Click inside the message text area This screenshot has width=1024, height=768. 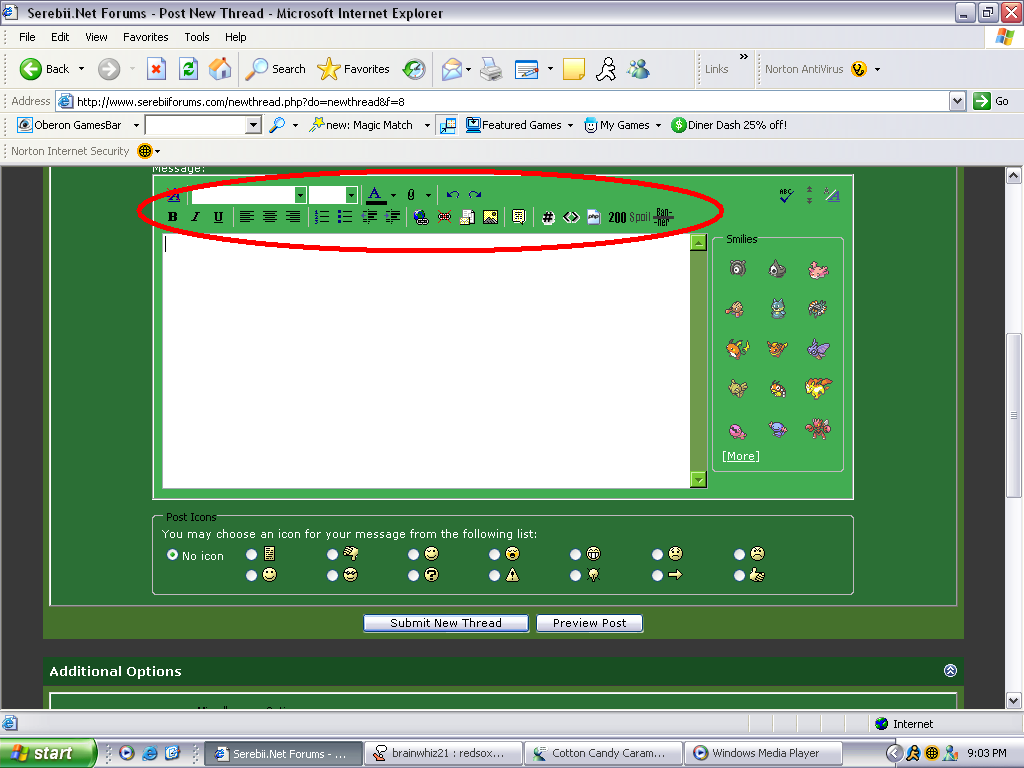[x=425, y=360]
